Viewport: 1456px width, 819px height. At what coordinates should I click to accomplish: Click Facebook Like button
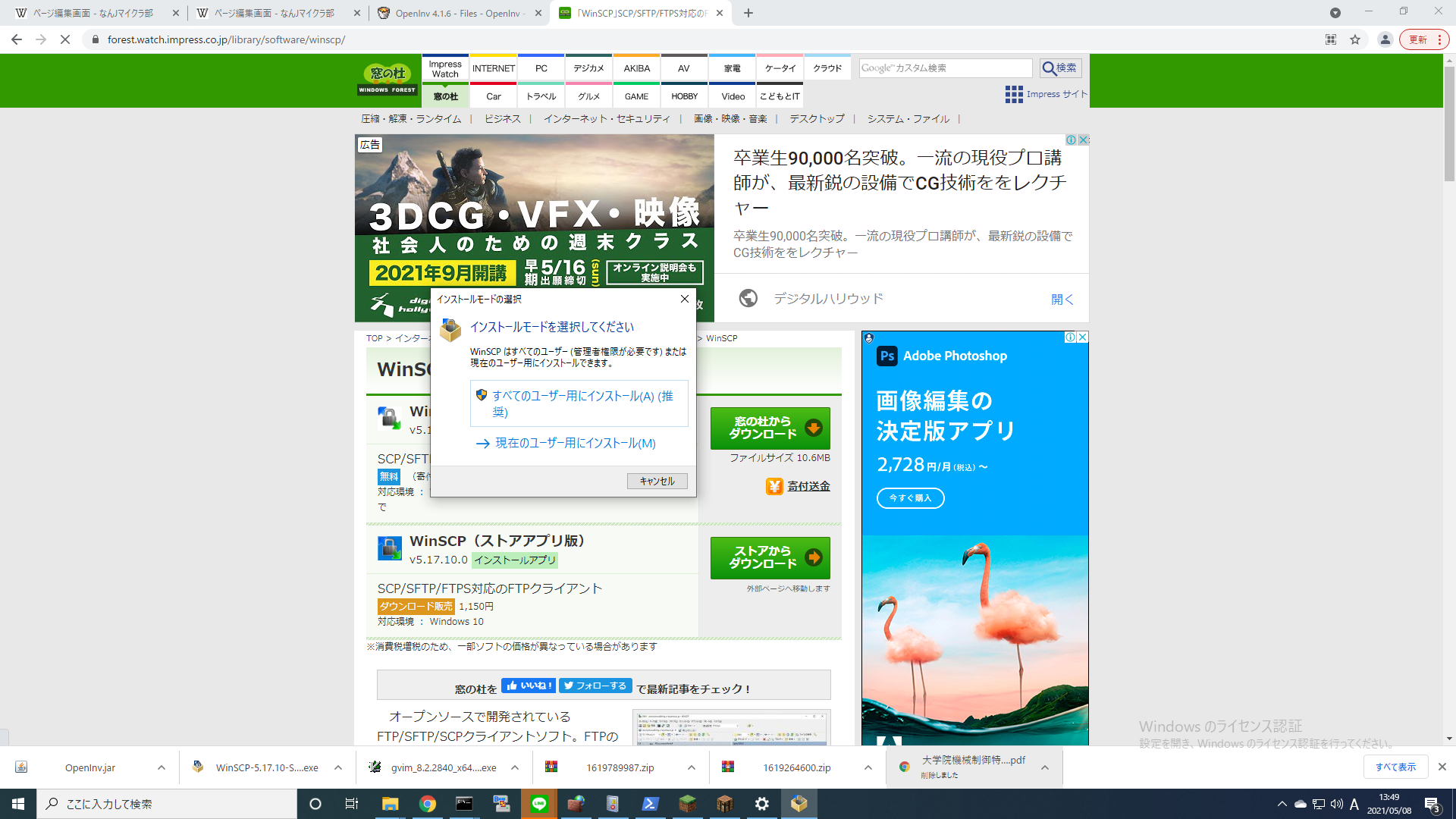pos(529,686)
